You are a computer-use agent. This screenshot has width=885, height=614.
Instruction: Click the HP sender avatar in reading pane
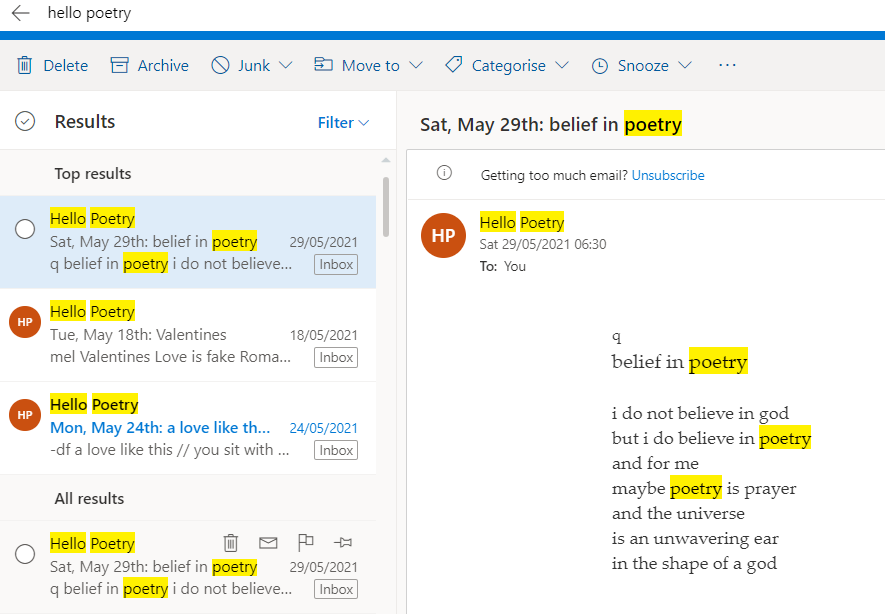coord(443,235)
